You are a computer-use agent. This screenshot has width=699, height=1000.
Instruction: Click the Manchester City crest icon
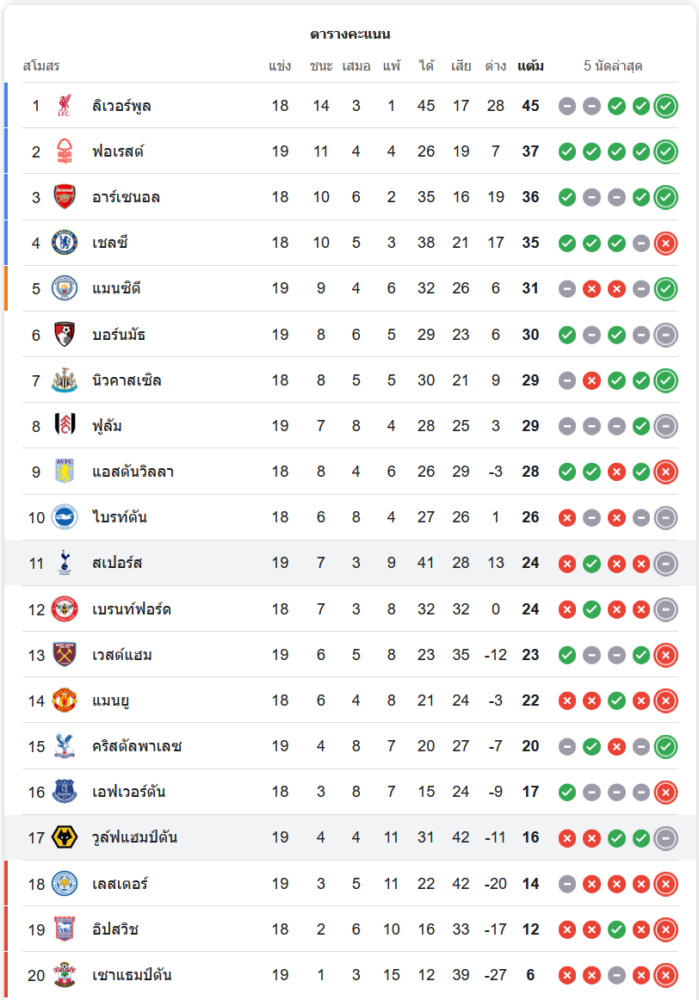pos(65,289)
